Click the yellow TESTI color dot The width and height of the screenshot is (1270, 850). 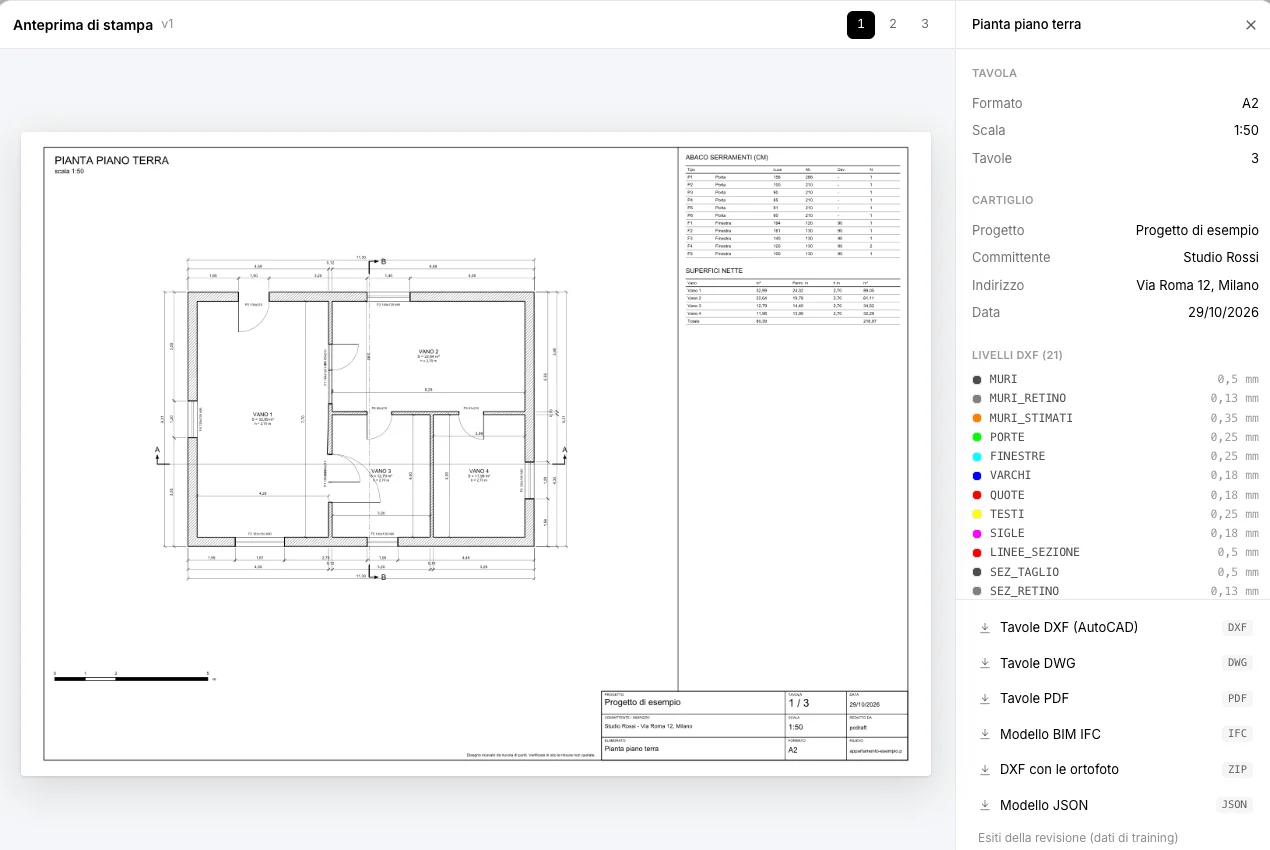pyautogui.click(x=977, y=514)
